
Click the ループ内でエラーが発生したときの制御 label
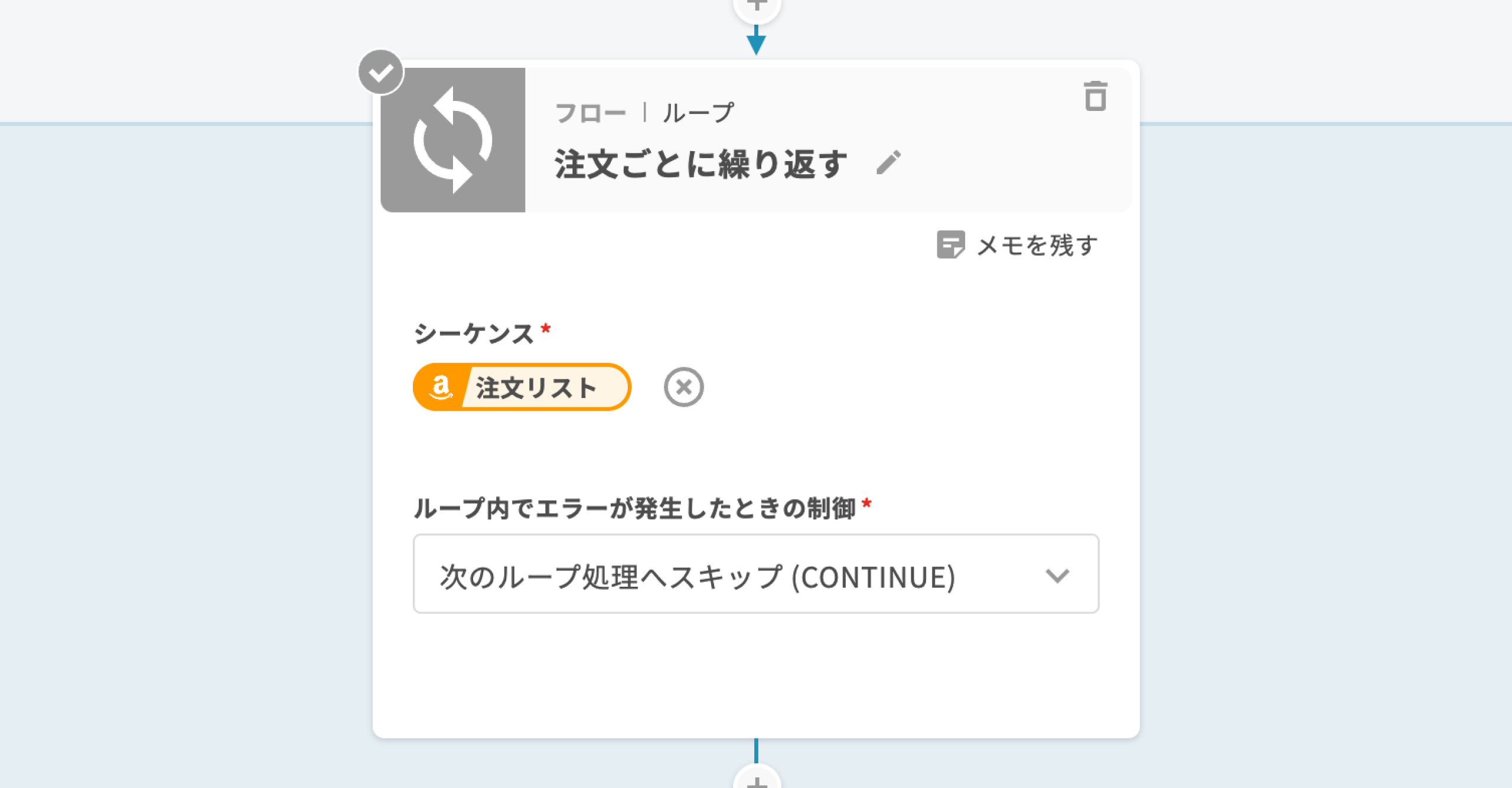634,508
